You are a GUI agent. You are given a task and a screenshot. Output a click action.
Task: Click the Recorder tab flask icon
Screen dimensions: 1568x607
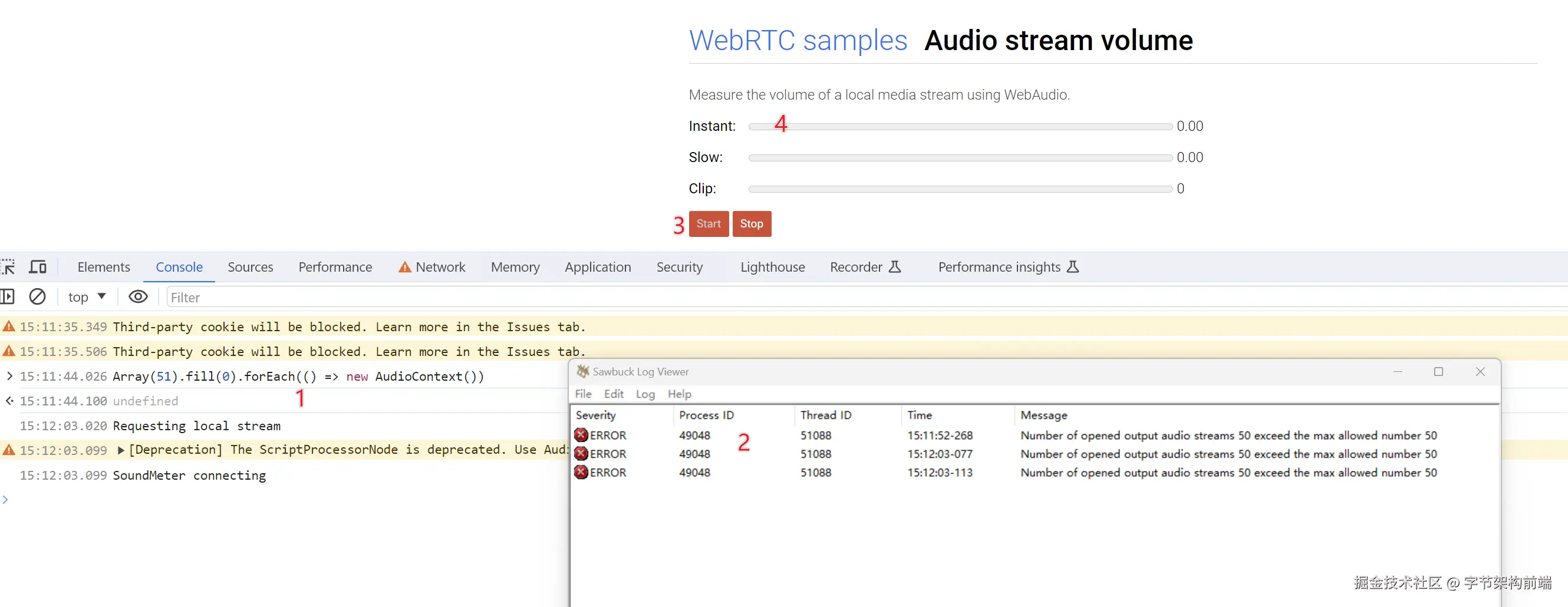tap(895, 266)
